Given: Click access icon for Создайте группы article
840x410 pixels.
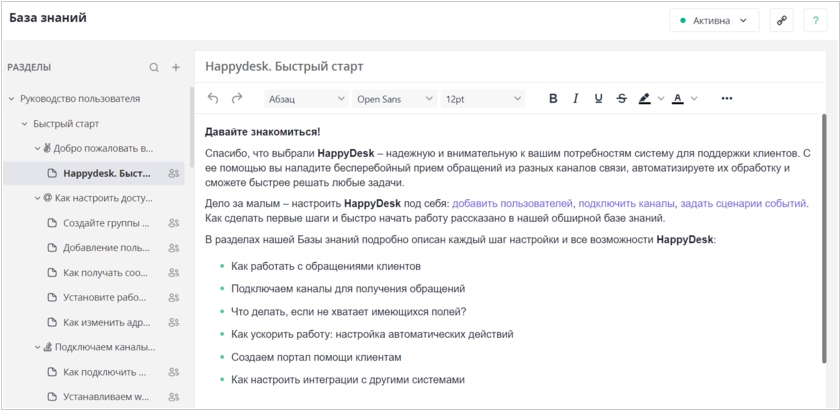Looking at the screenshot, I should (173, 223).
